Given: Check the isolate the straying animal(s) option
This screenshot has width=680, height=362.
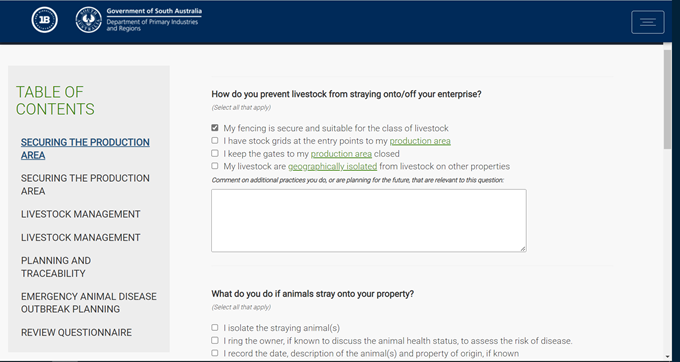Looking at the screenshot, I should (x=215, y=327).
